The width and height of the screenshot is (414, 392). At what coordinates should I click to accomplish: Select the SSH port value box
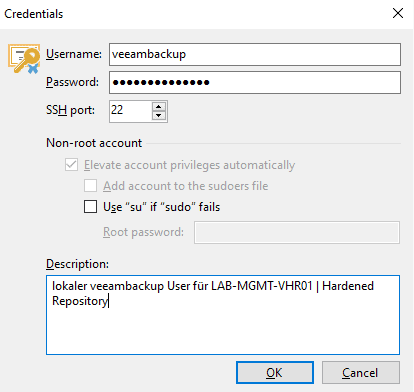131,111
